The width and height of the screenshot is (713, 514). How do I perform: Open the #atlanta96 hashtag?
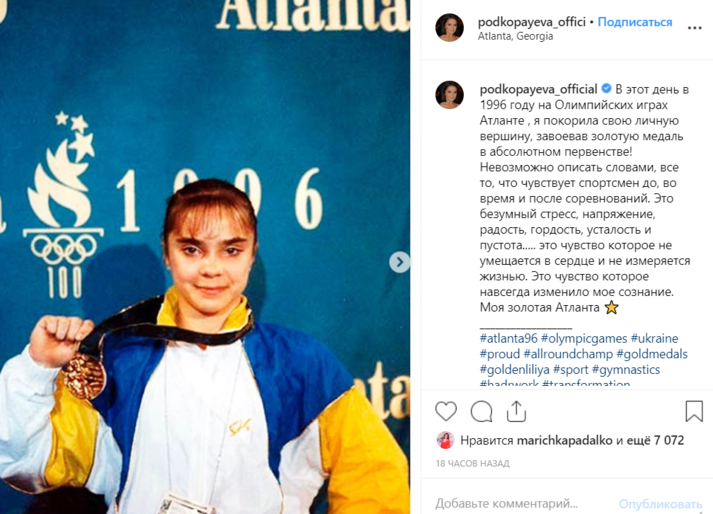pyautogui.click(x=508, y=338)
